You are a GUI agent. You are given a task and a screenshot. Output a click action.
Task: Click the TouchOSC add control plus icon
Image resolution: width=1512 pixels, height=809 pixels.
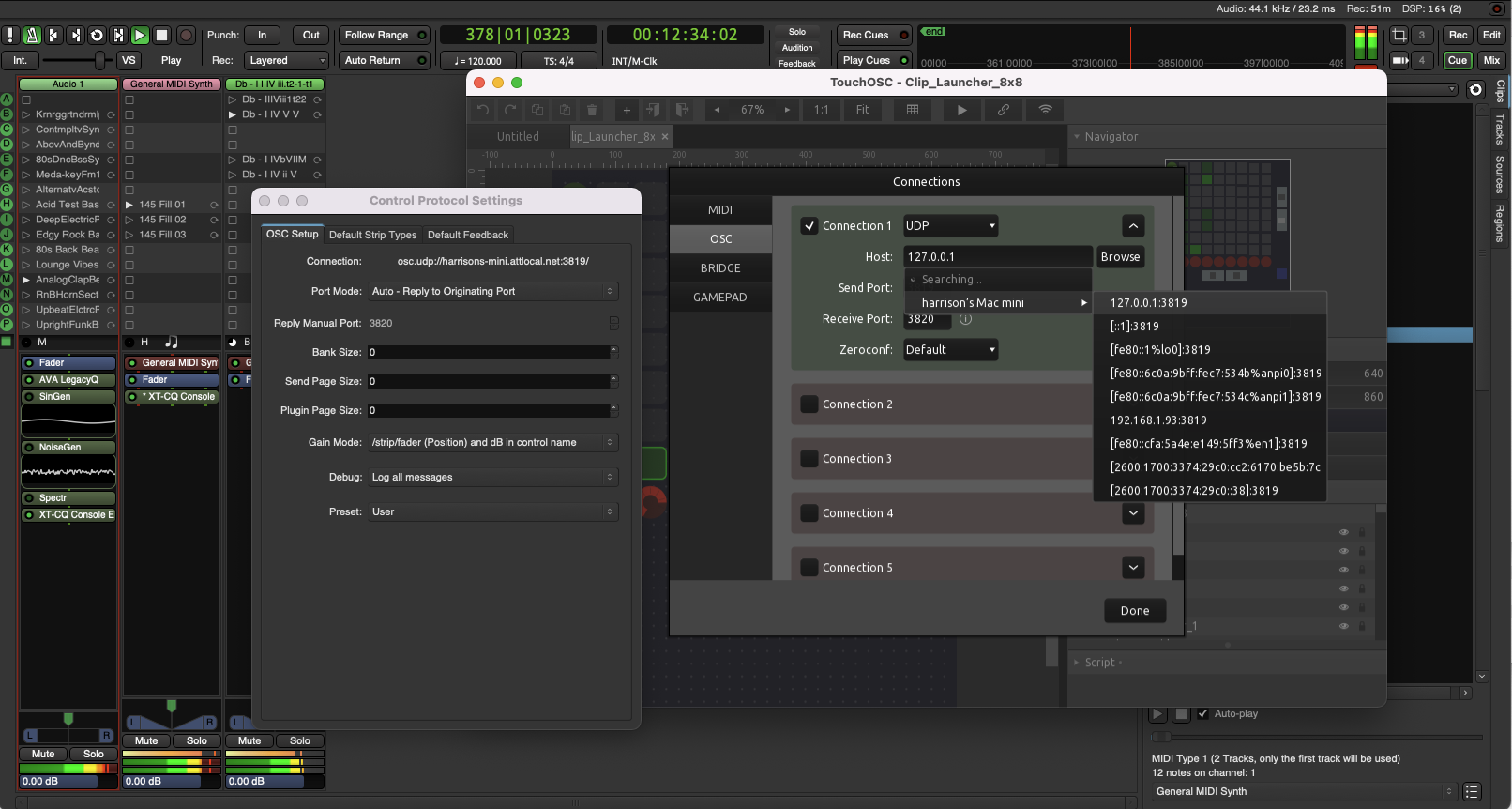click(x=627, y=110)
